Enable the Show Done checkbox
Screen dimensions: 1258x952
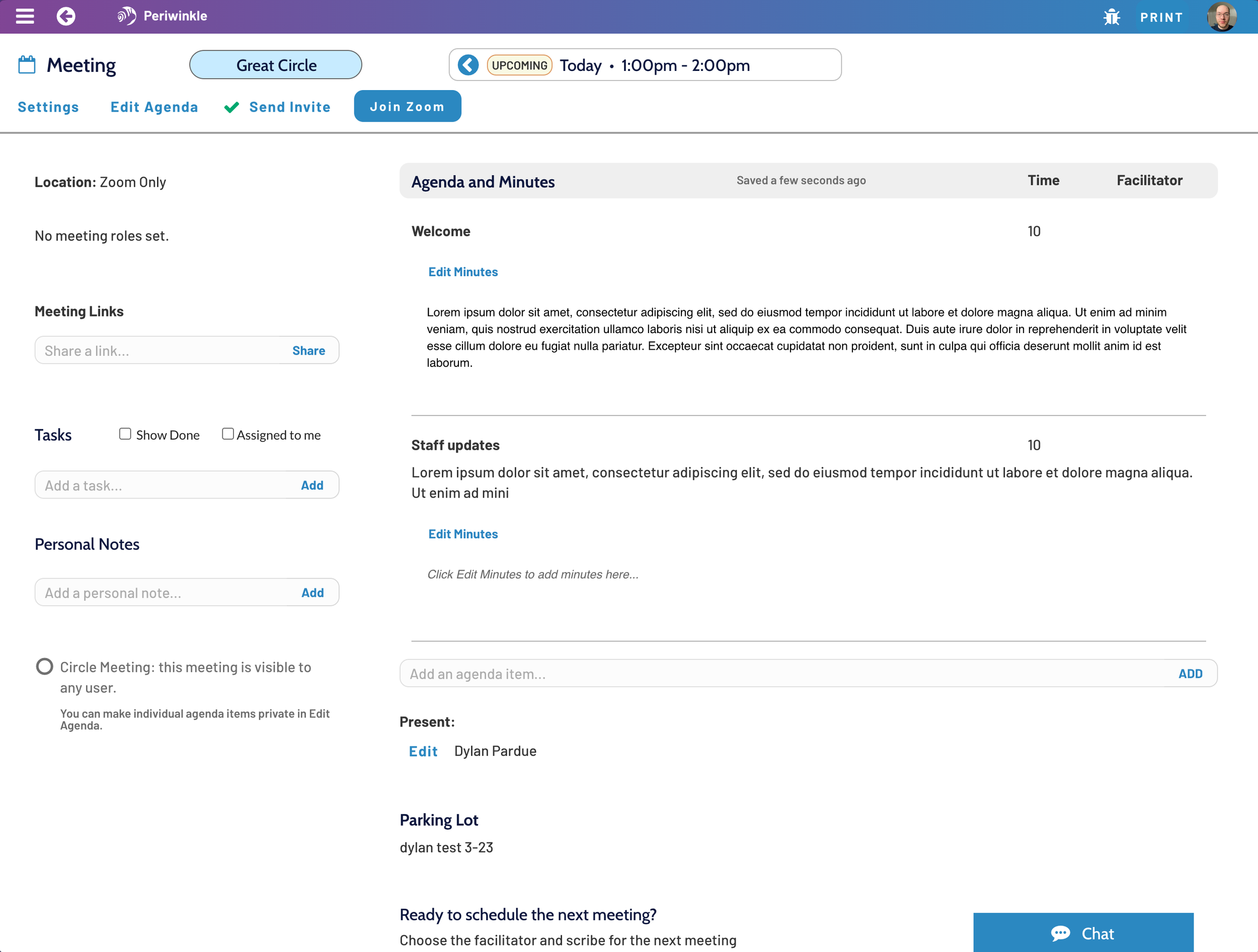point(125,434)
